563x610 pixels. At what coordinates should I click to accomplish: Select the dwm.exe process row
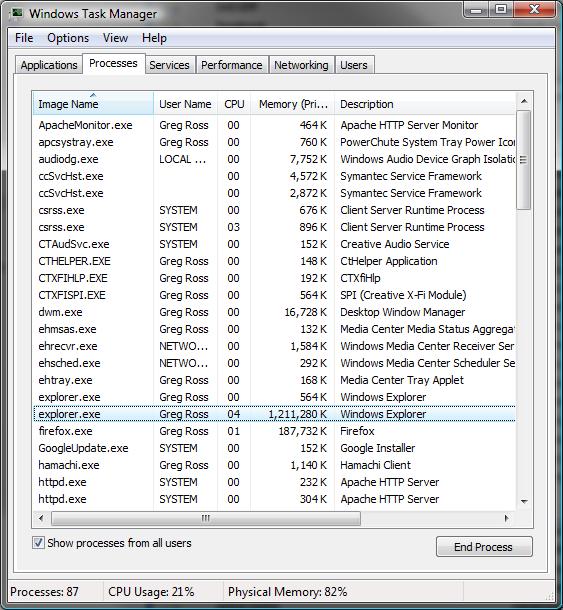[274, 312]
